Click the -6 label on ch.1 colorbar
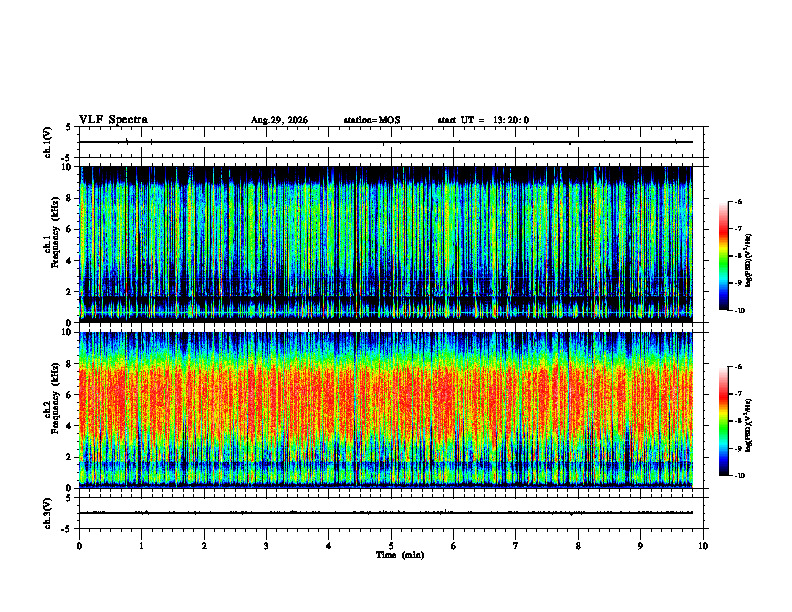Image resolution: width=792 pixels, height=612 pixels. point(737,202)
